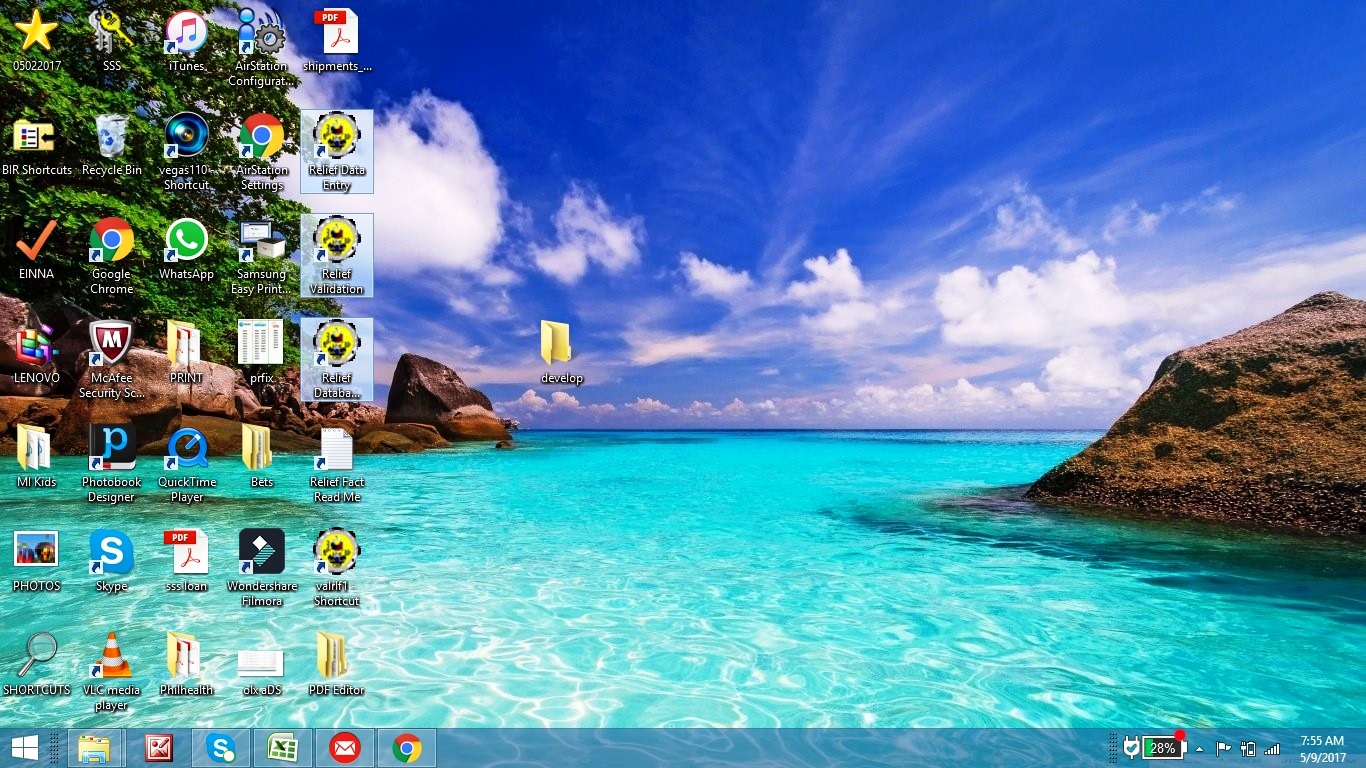1366x768 pixels.
Task: Open Excel from the taskbar
Action: pyautogui.click(x=283, y=748)
